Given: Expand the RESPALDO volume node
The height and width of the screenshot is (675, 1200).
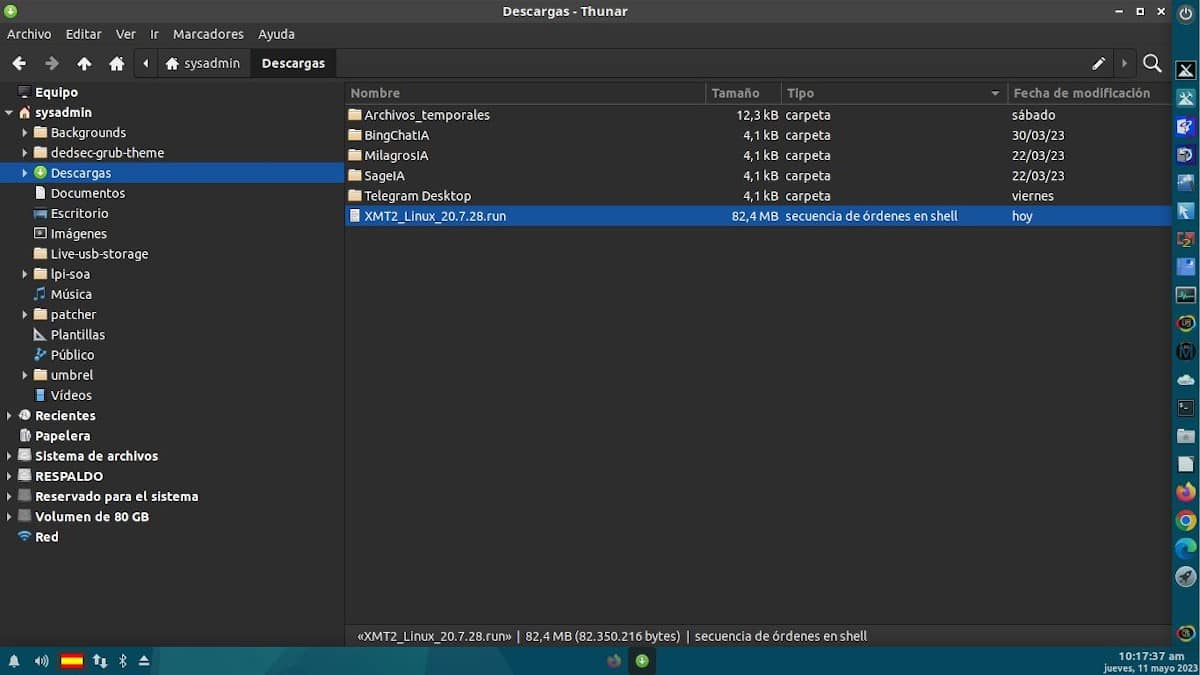Looking at the screenshot, I should 9,476.
